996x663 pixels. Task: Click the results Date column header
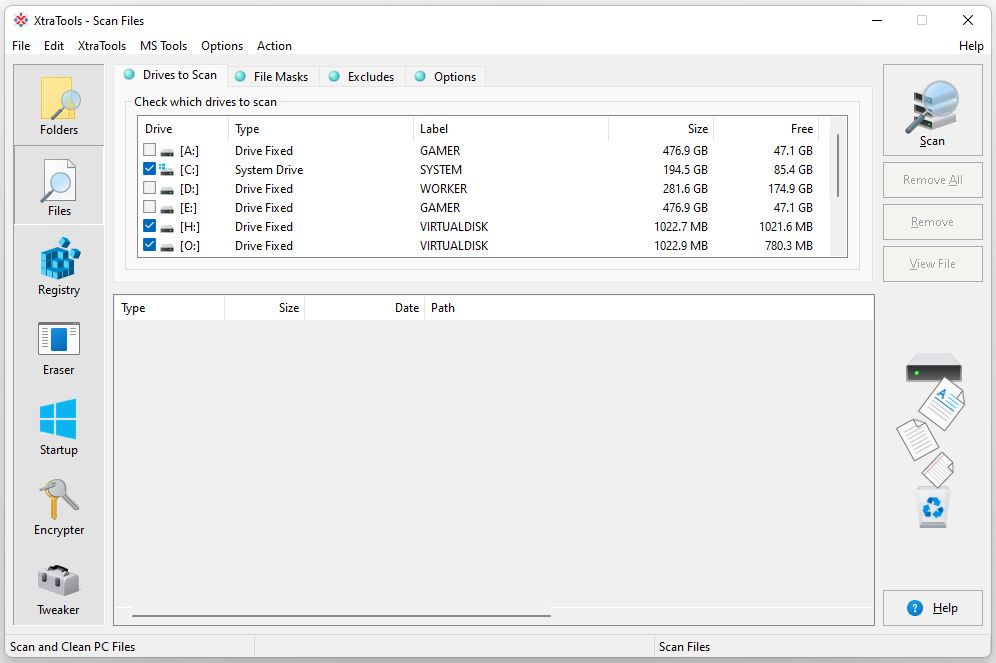coord(364,308)
